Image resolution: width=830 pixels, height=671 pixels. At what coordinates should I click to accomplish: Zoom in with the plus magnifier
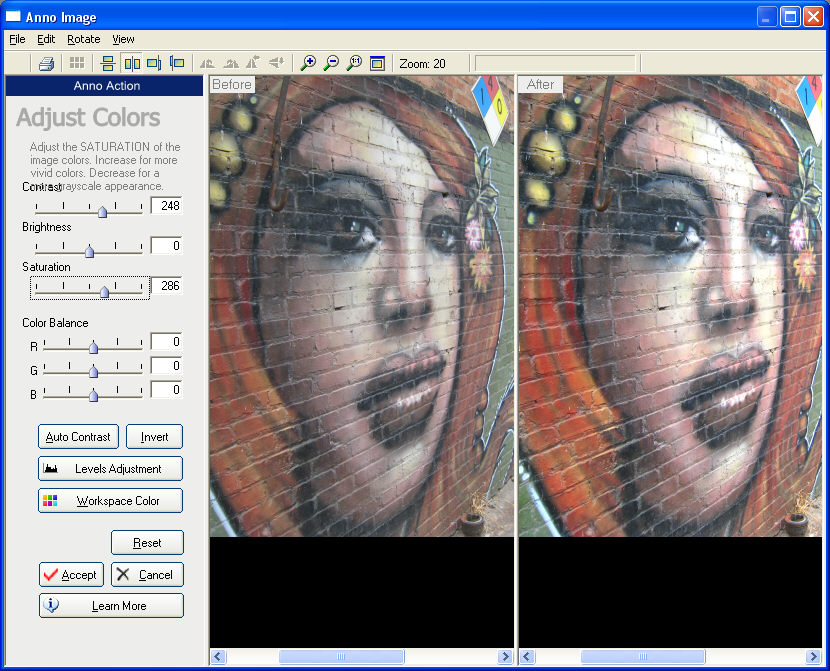308,64
